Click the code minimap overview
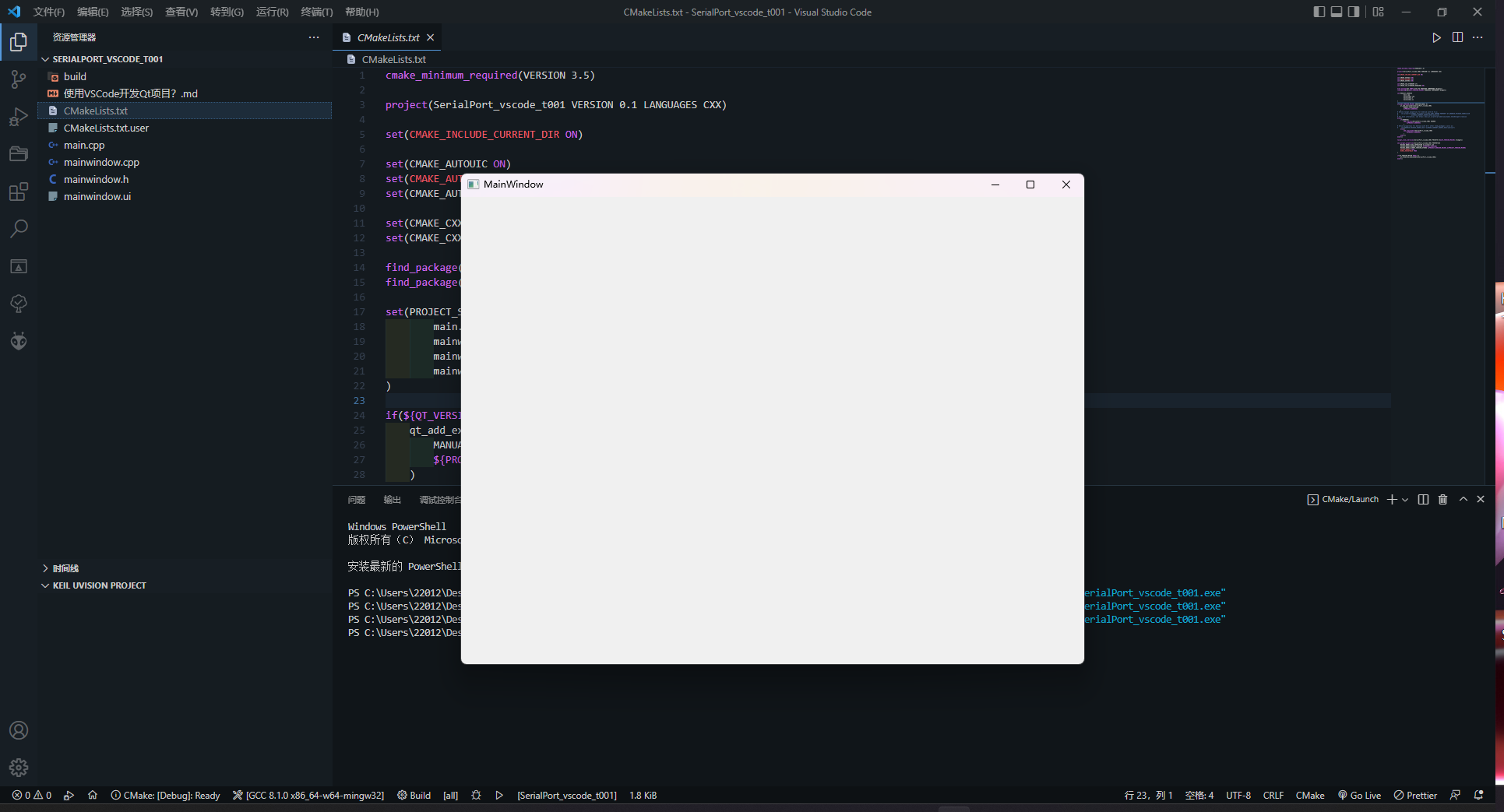 coord(1439,114)
